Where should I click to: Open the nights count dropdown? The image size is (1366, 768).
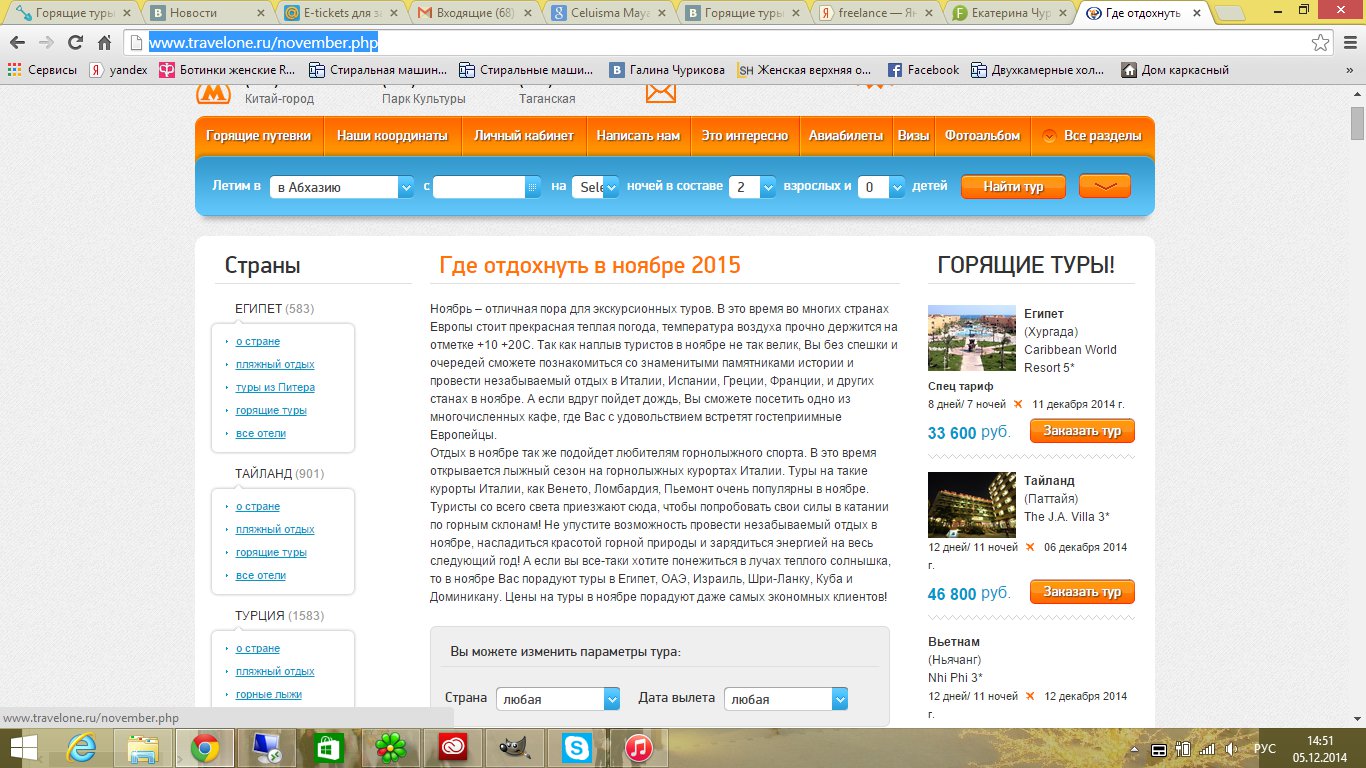pos(595,187)
